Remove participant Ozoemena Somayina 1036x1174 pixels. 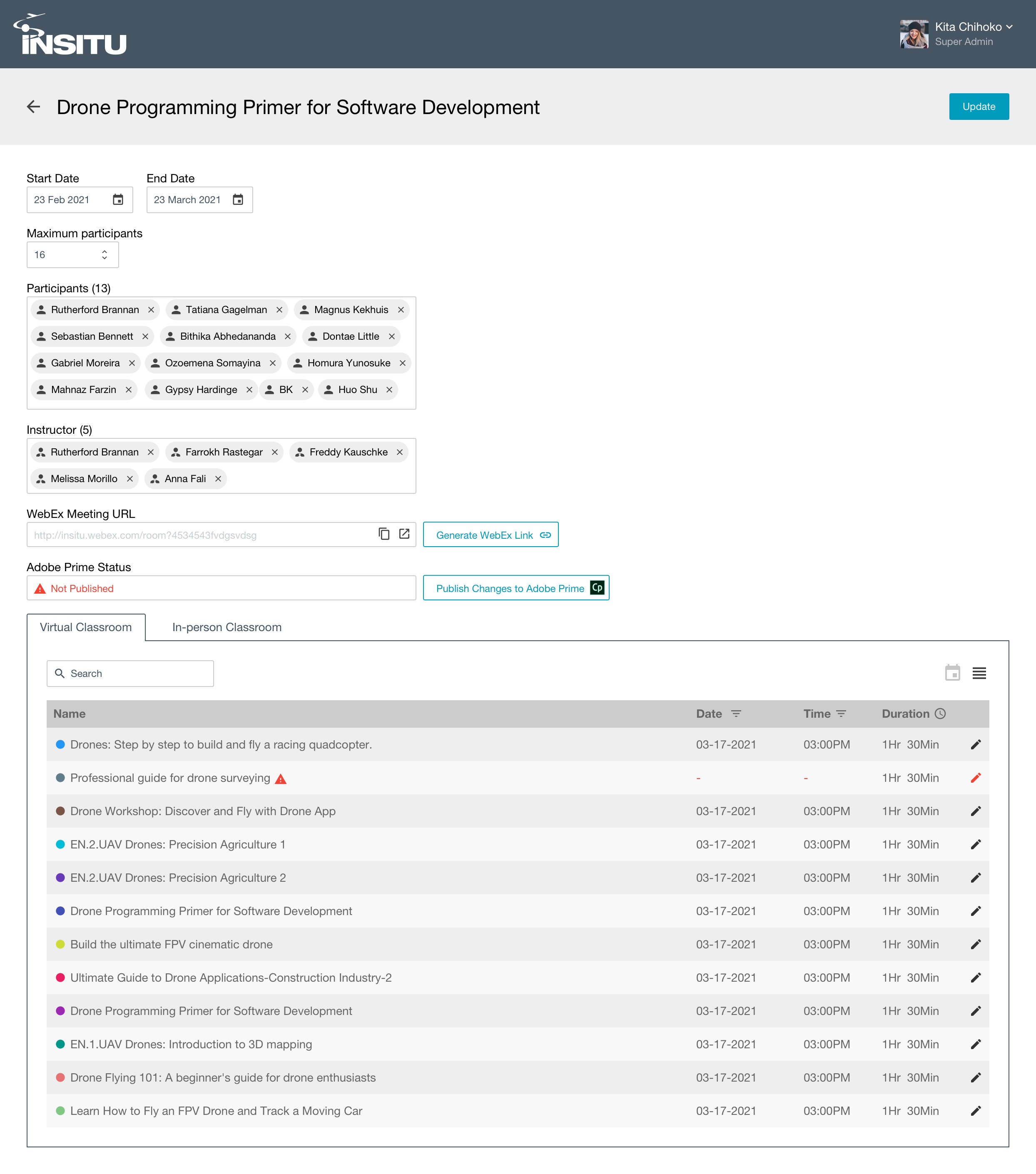point(273,363)
